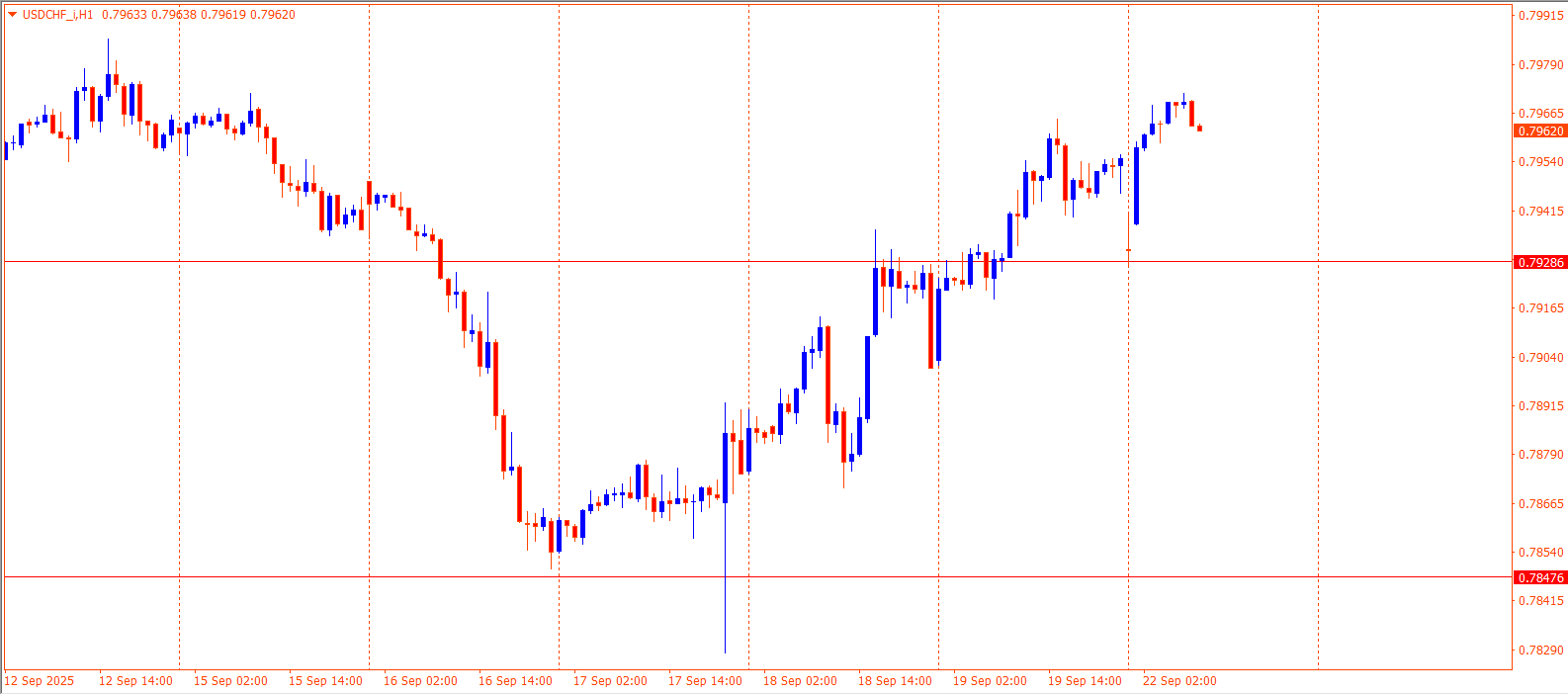Click the USDCHF_i,H1 chart title text
Image resolution: width=1568 pixels, height=695 pixels.
pyautogui.click(x=57, y=15)
